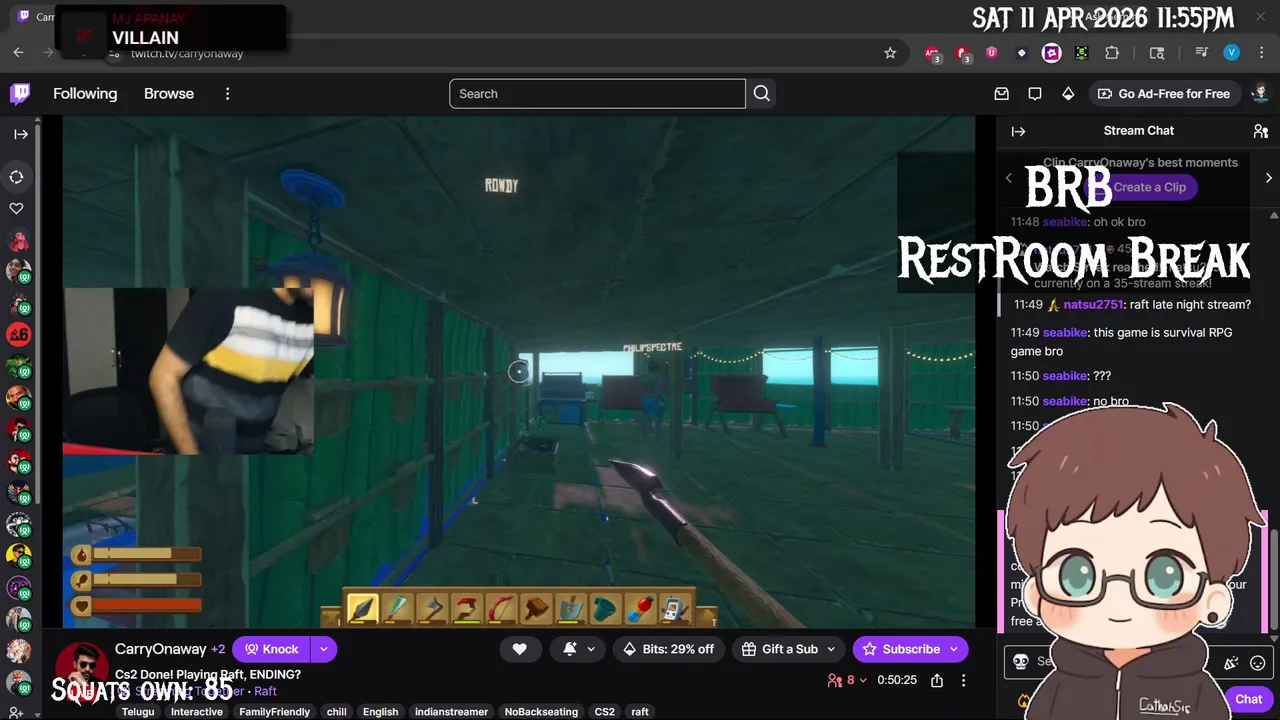This screenshot has height=720, width=1280.
Task: Open the user avatar menu in Twitch header
Action: click(x=1260, y=94)
